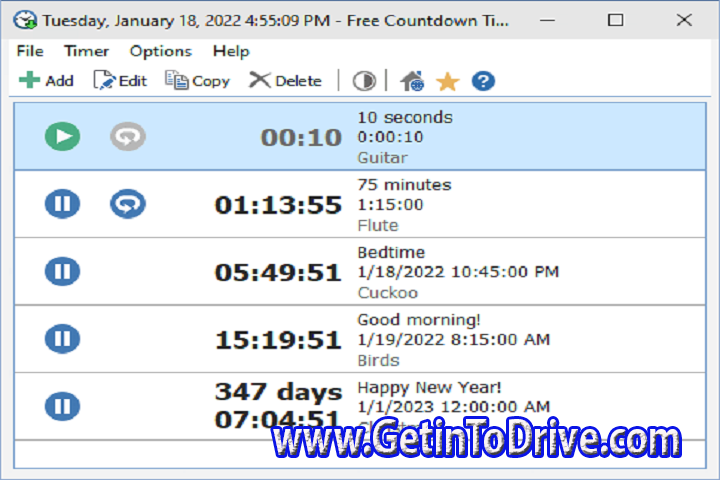Pause the Happy New Year! timer

point(62,406)
